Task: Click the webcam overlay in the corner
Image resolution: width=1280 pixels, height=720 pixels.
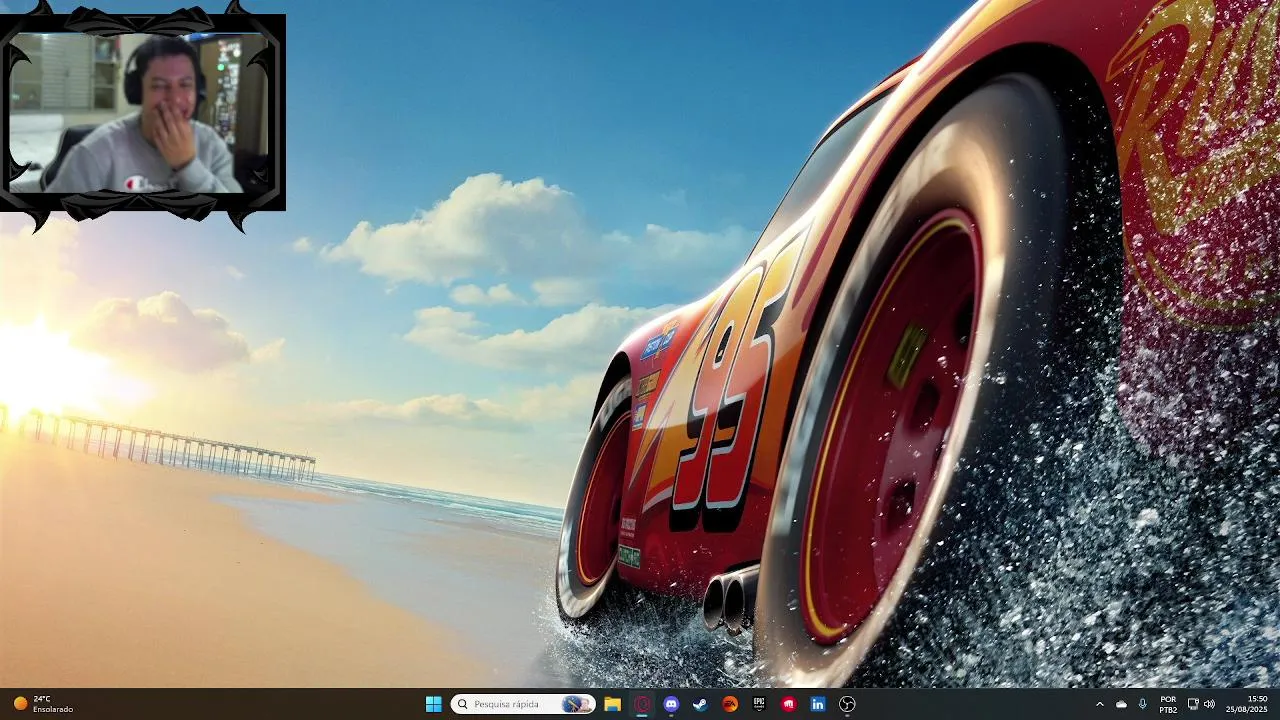Action: pyautogui.click(x=142, y=112)
